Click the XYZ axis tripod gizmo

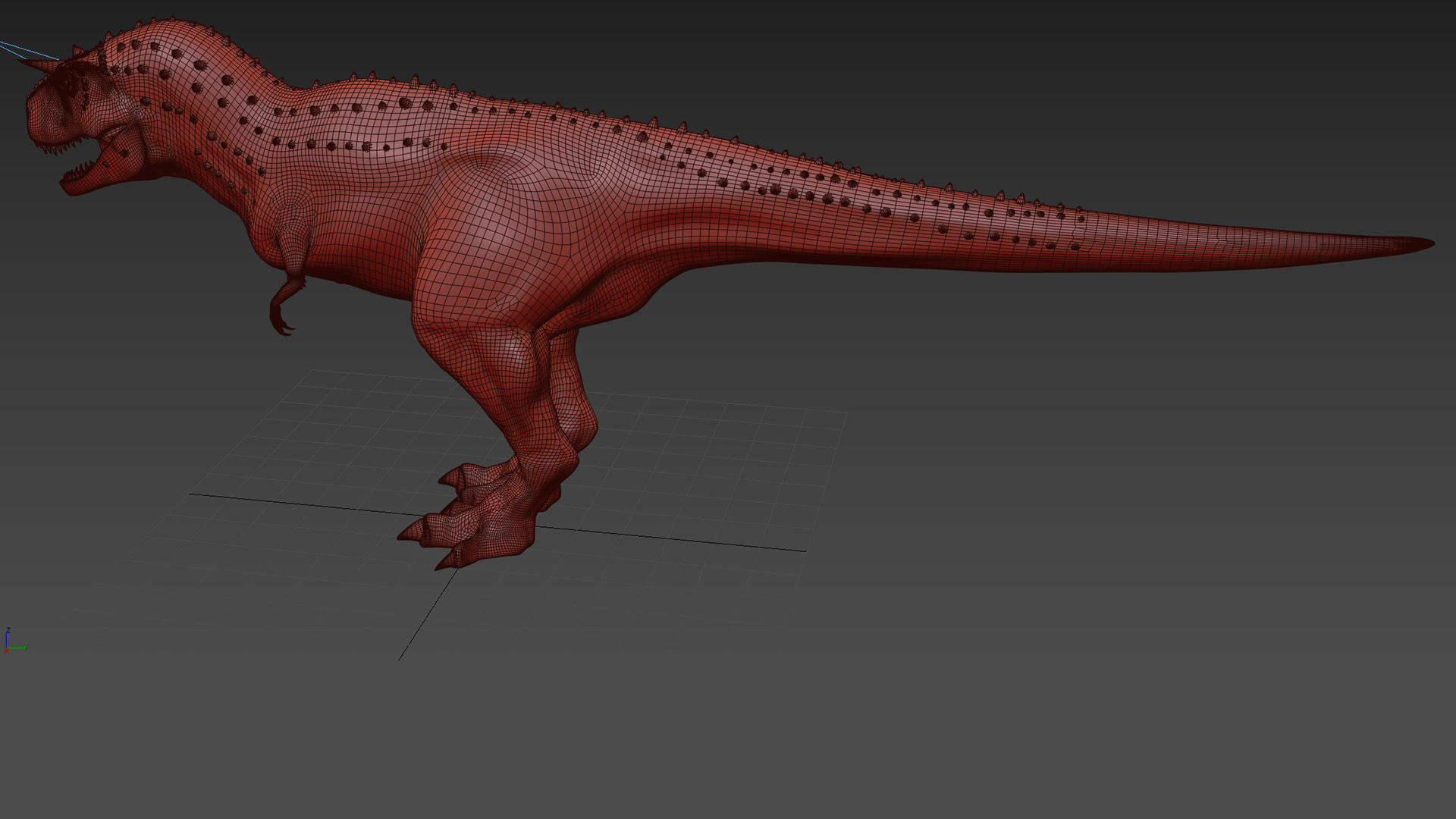[14, 641]
